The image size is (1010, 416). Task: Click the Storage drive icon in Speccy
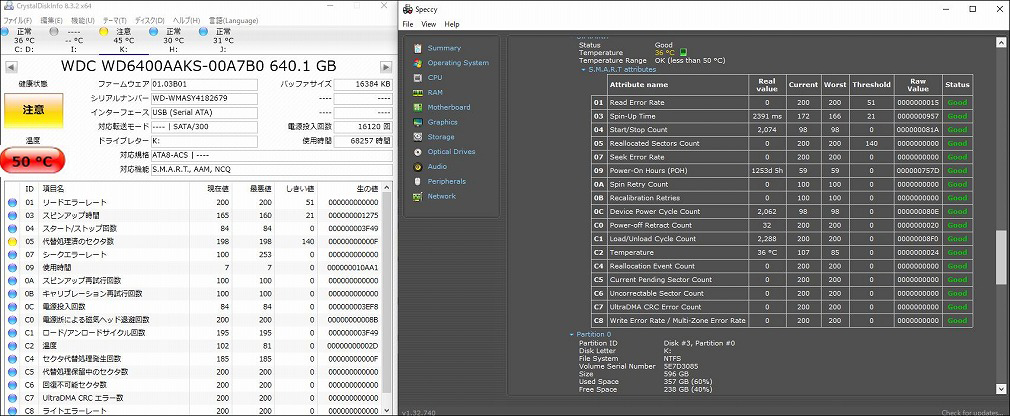[x=418, y=137]
